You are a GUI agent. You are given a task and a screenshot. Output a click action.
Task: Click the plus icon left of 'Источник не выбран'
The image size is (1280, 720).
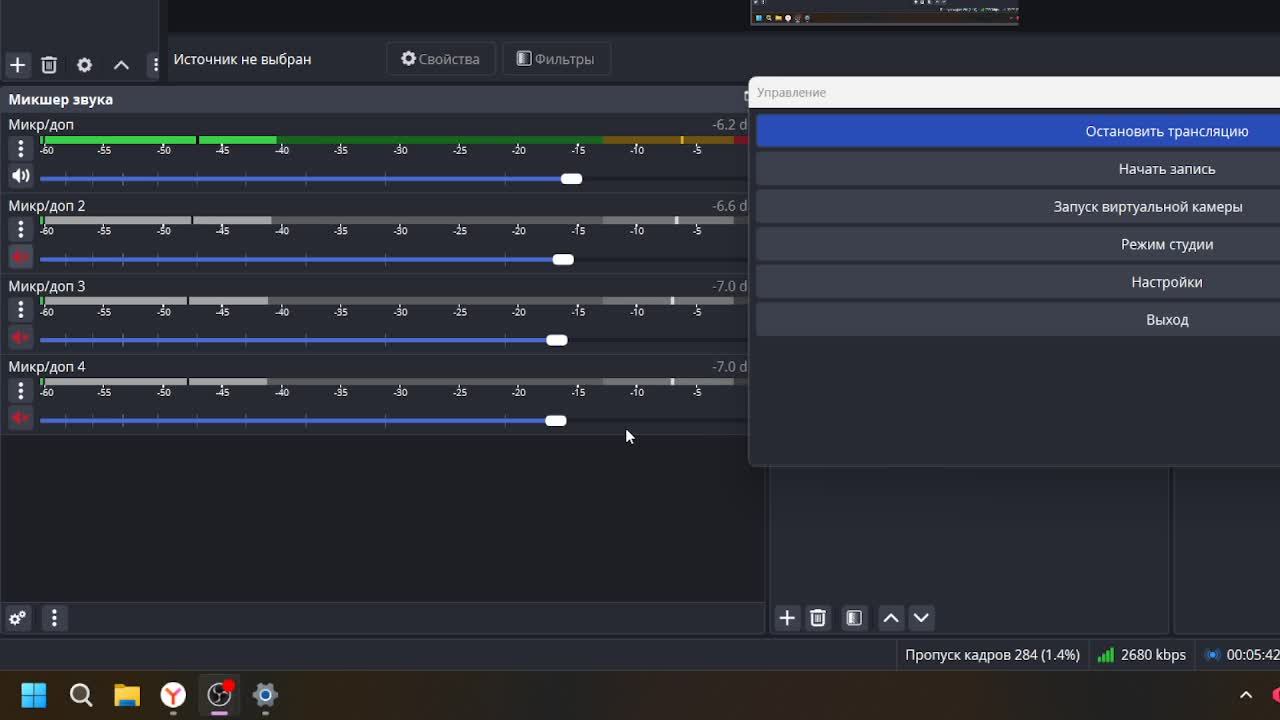tap(17, 65)
